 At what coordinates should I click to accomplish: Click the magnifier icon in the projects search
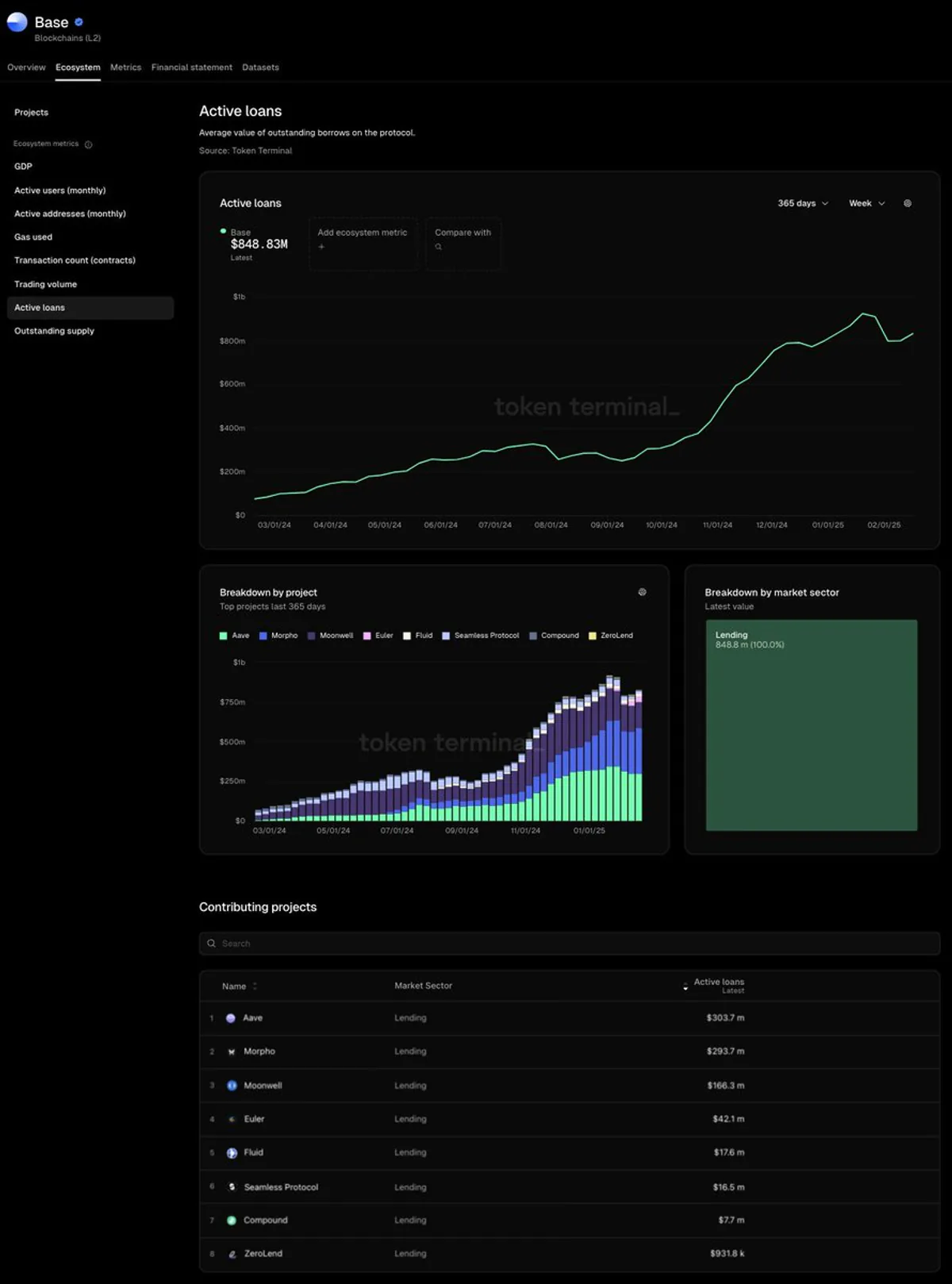pyautogui.click(x=212, y=944)
